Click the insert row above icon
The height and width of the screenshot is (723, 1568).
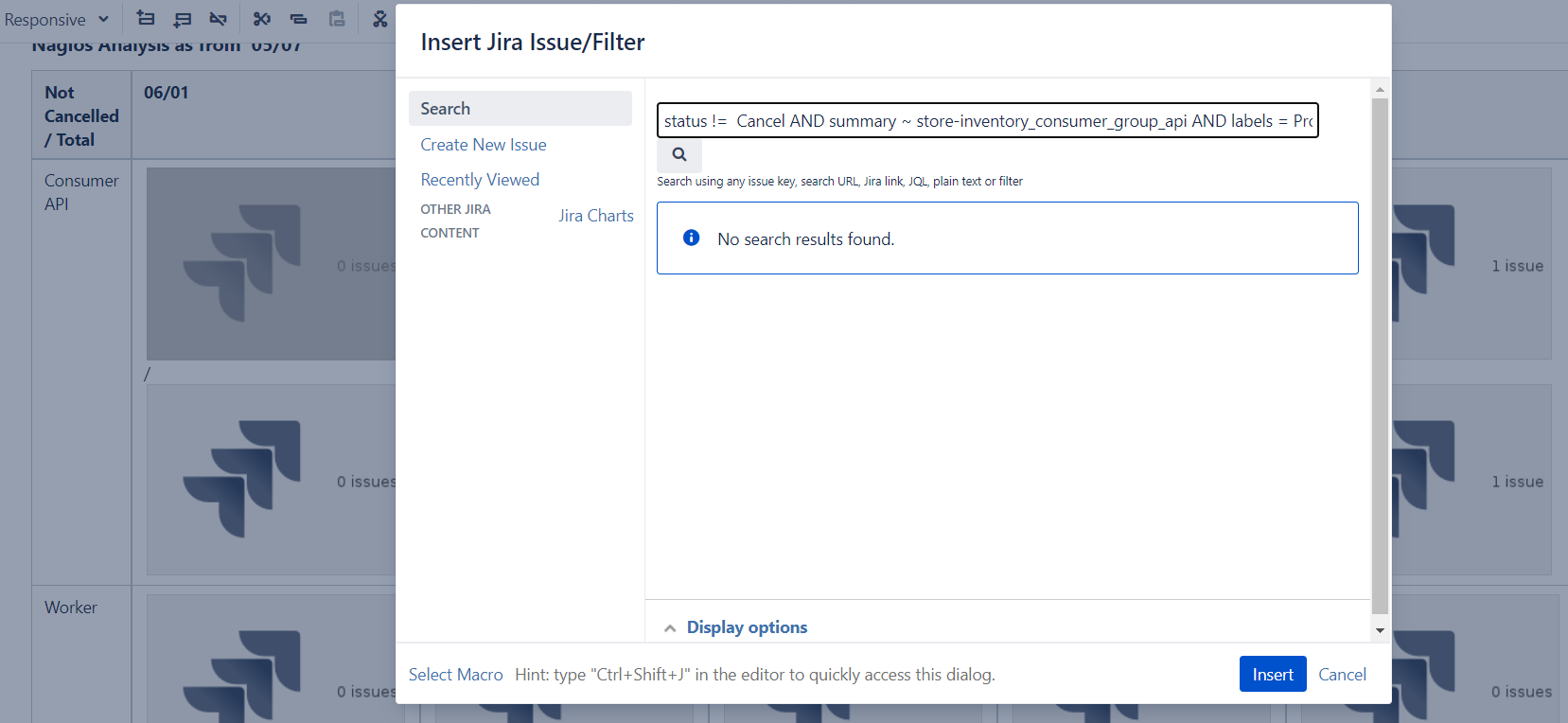[146, 18]
